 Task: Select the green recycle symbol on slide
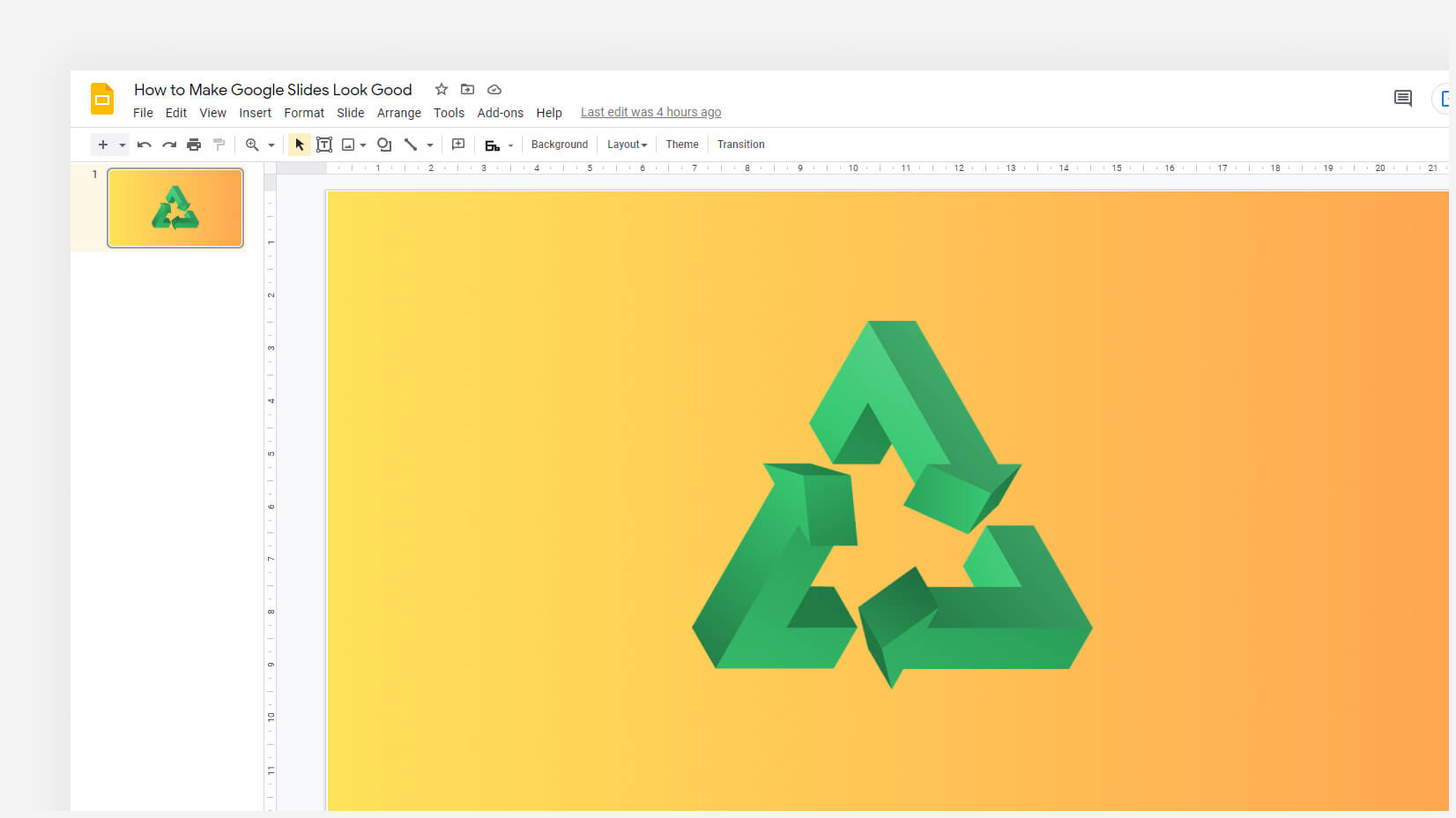[x=892, y=504]
